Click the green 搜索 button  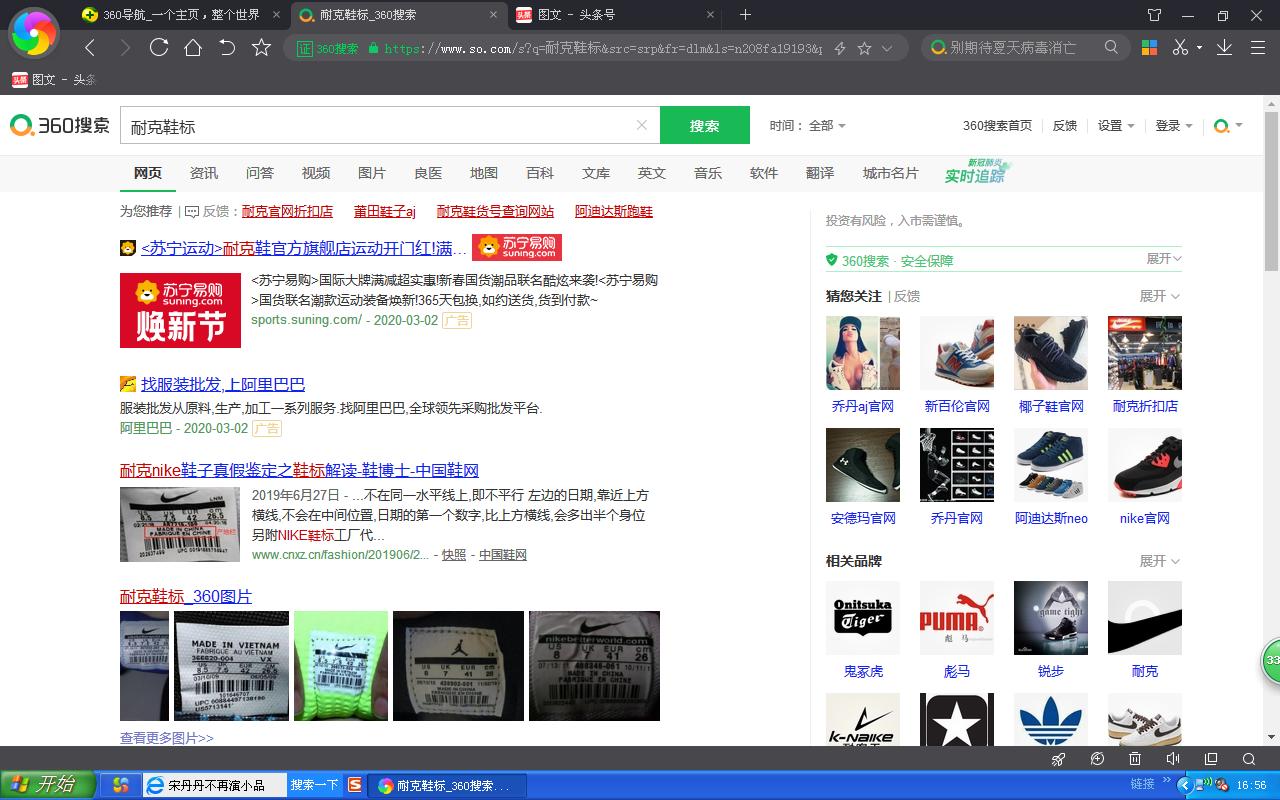704,125
